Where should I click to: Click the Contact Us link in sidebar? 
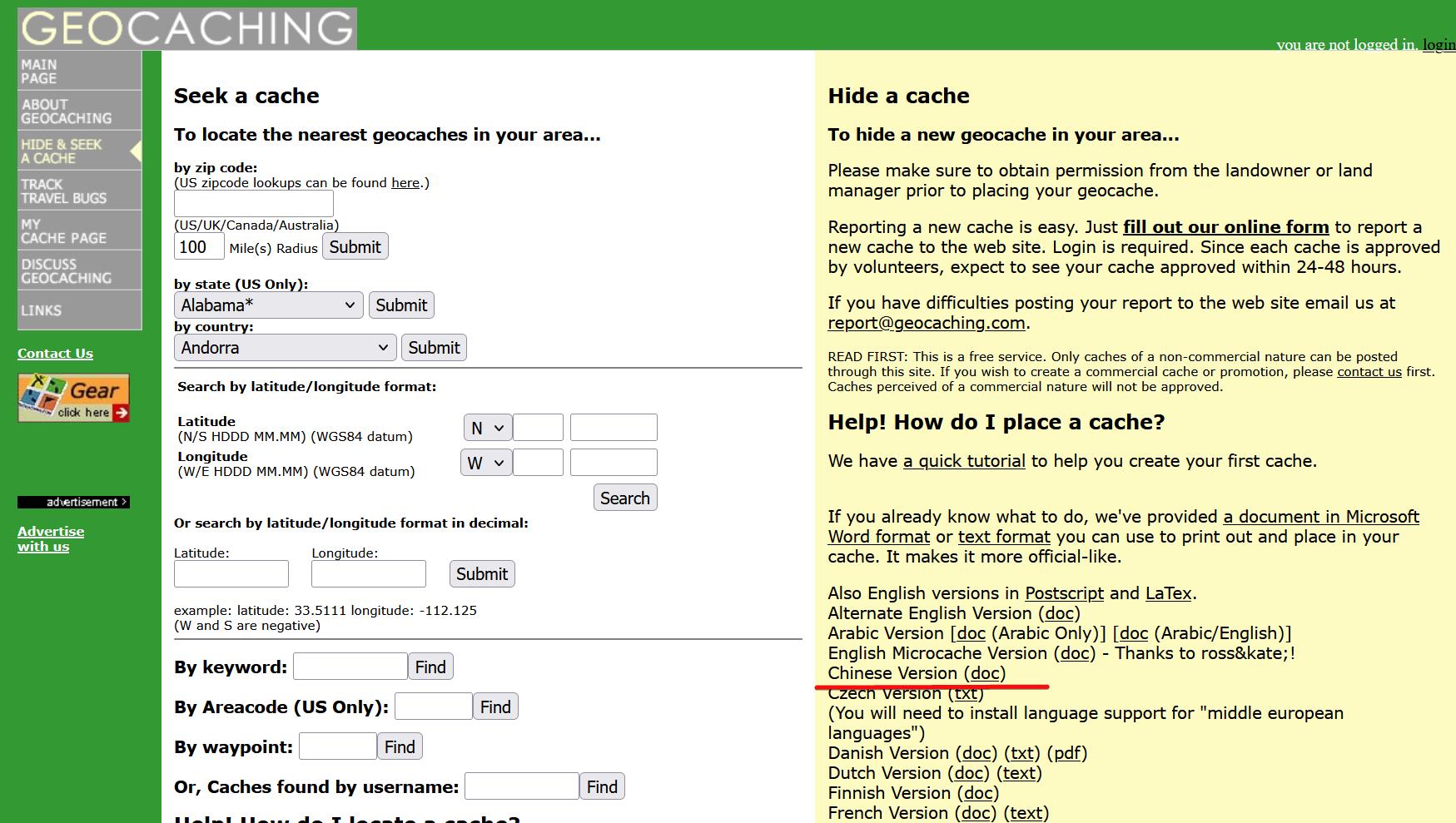coord(55,354)
